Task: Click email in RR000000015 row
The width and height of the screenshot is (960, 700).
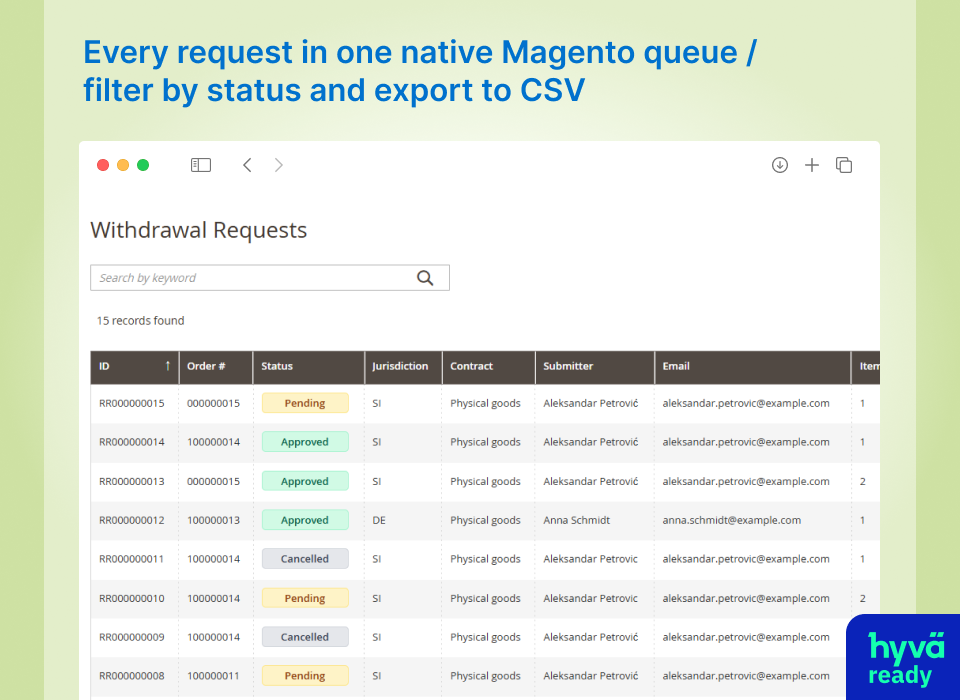Action: coord(746,403)
